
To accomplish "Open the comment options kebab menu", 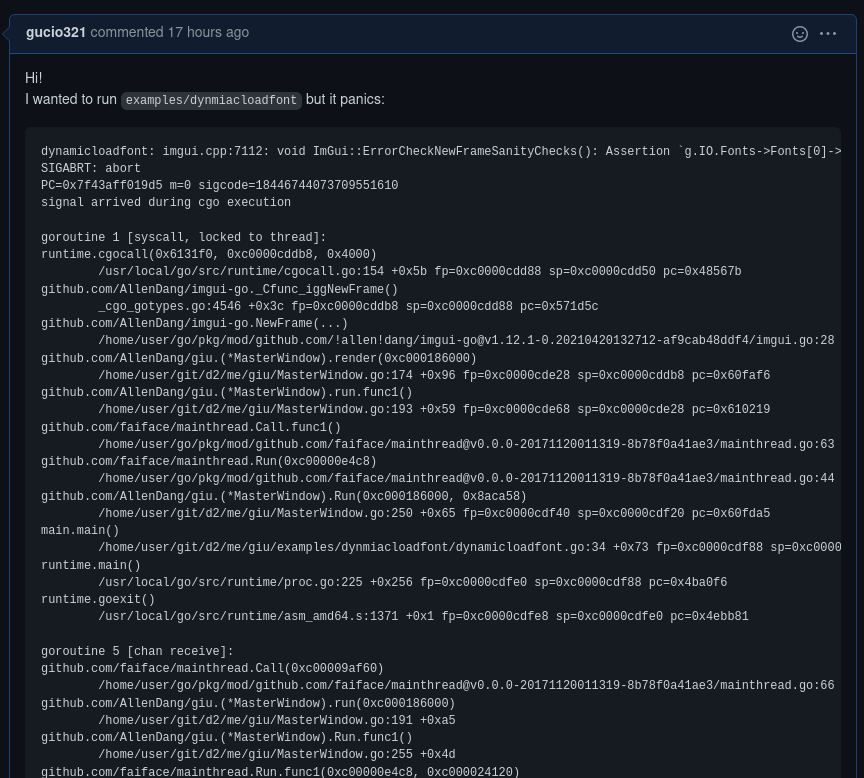I will tap(828, 33).
